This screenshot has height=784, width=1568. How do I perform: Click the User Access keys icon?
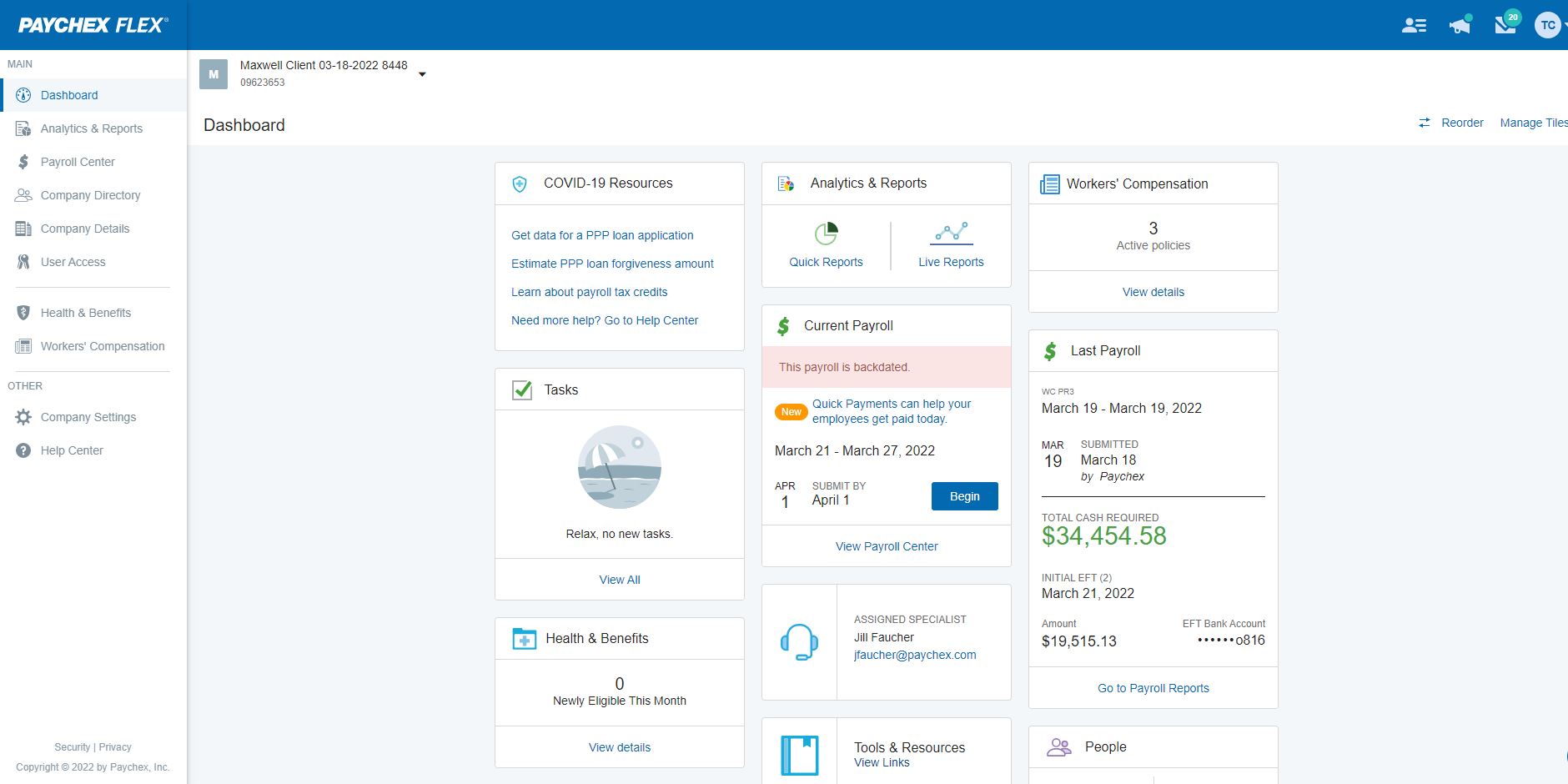tap(23, 262)
